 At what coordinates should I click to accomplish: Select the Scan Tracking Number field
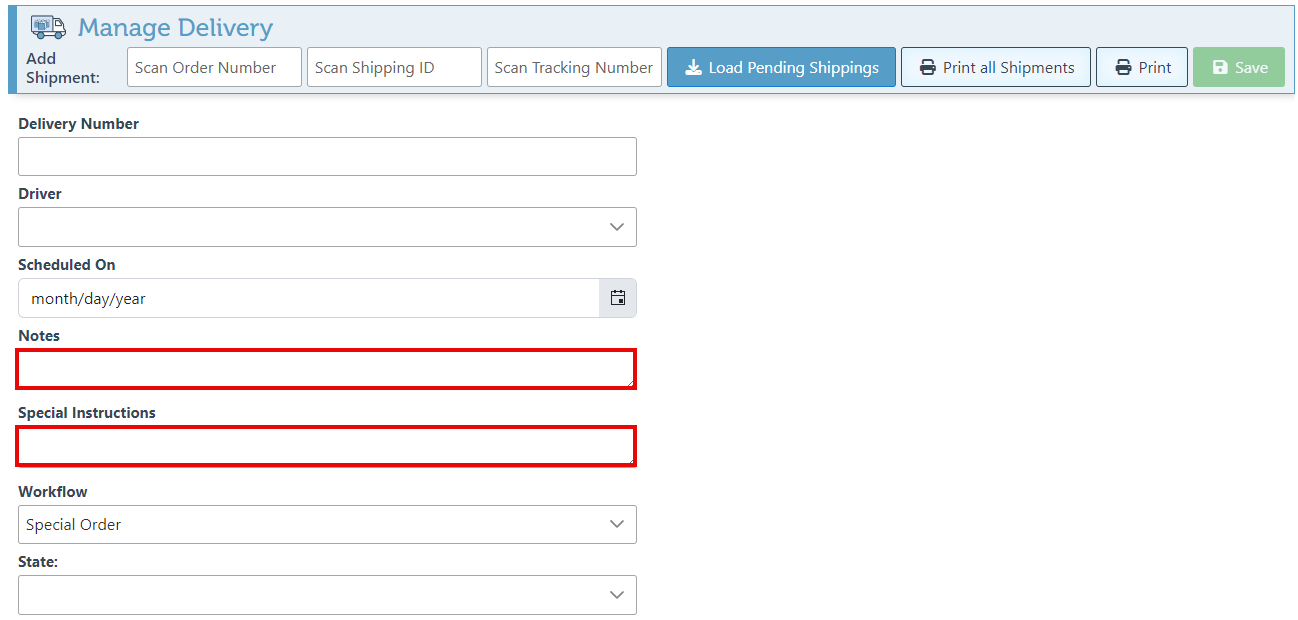pos(574,67)
